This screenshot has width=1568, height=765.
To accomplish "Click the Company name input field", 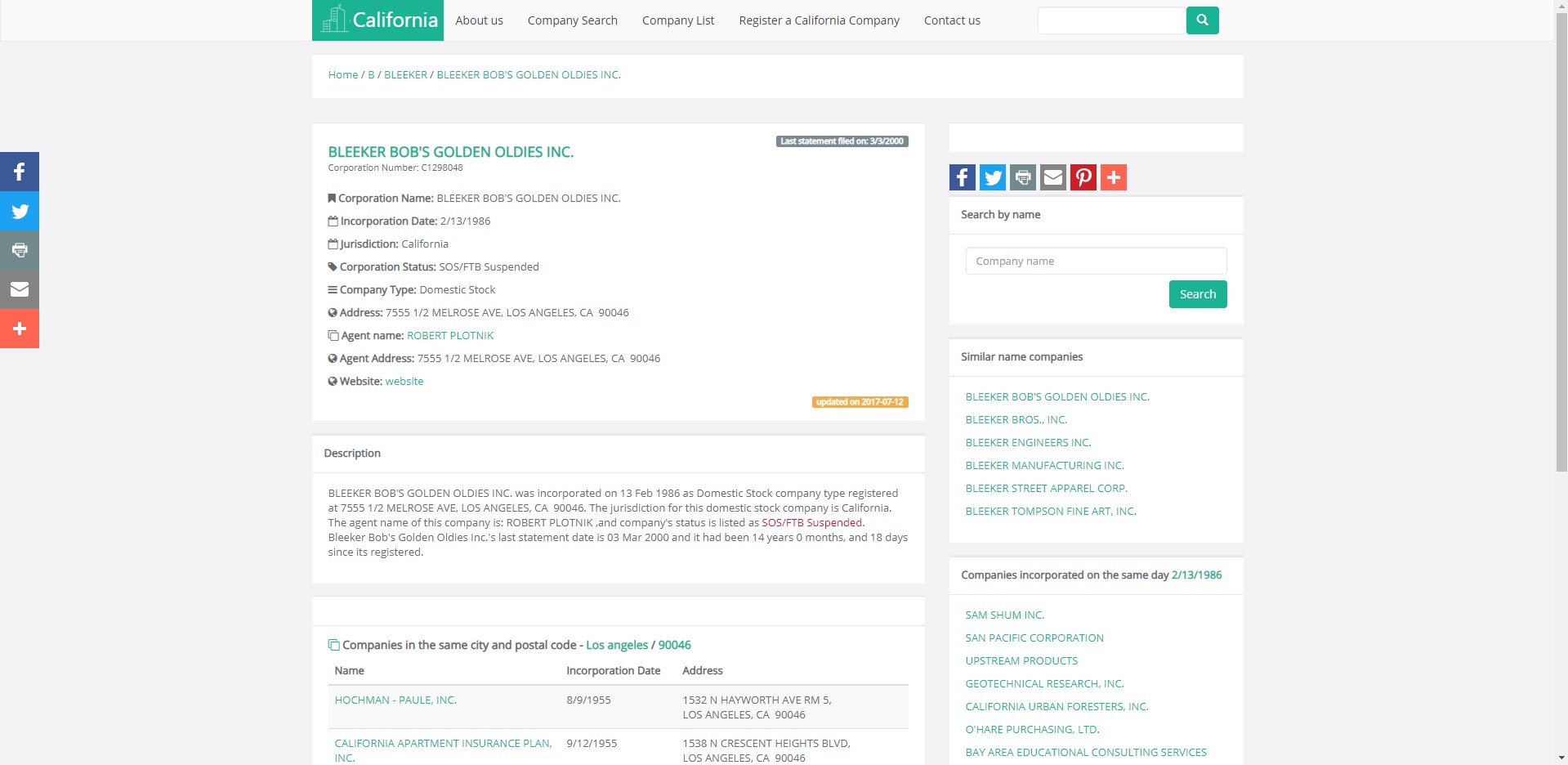I will pos(1096,261).
